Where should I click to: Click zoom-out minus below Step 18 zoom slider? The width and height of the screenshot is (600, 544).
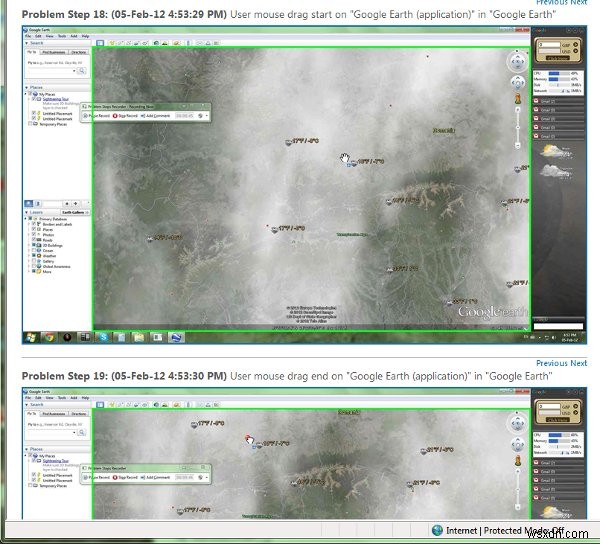518,146
